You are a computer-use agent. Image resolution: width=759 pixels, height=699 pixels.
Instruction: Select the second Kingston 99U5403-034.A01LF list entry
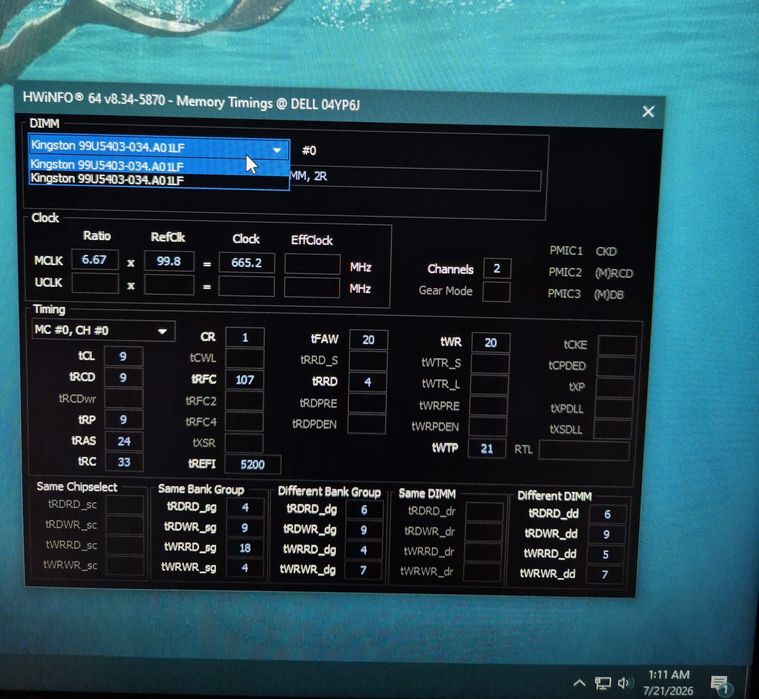pyautogui.click(x=159, y=180)
